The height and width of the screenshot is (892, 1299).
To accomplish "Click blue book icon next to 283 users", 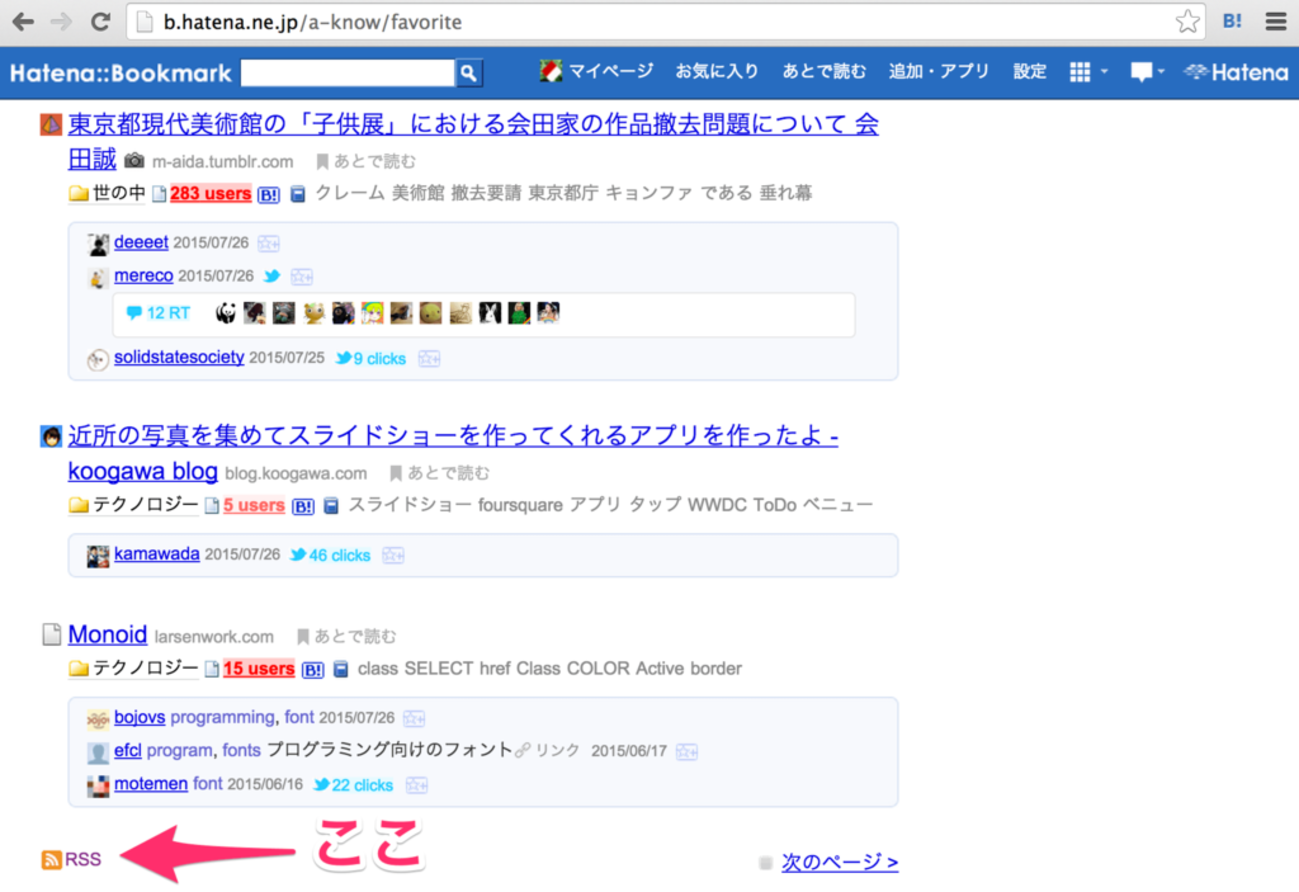I will [x=297, y=195].
